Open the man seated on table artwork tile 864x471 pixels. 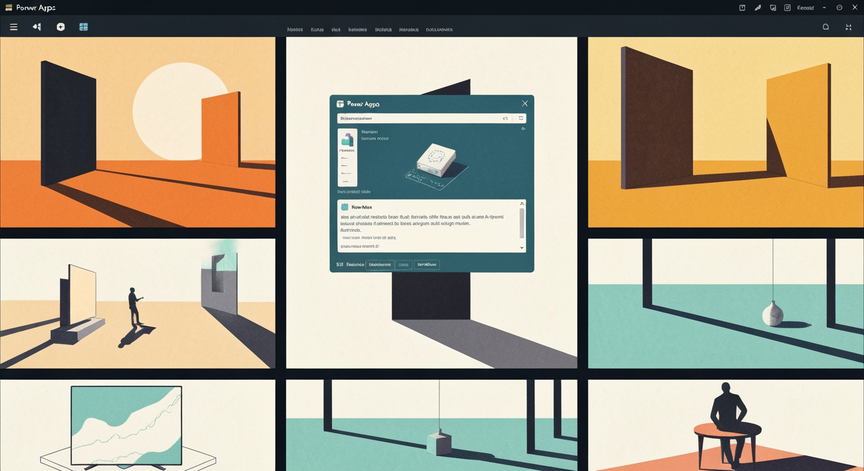click(726, 425)
